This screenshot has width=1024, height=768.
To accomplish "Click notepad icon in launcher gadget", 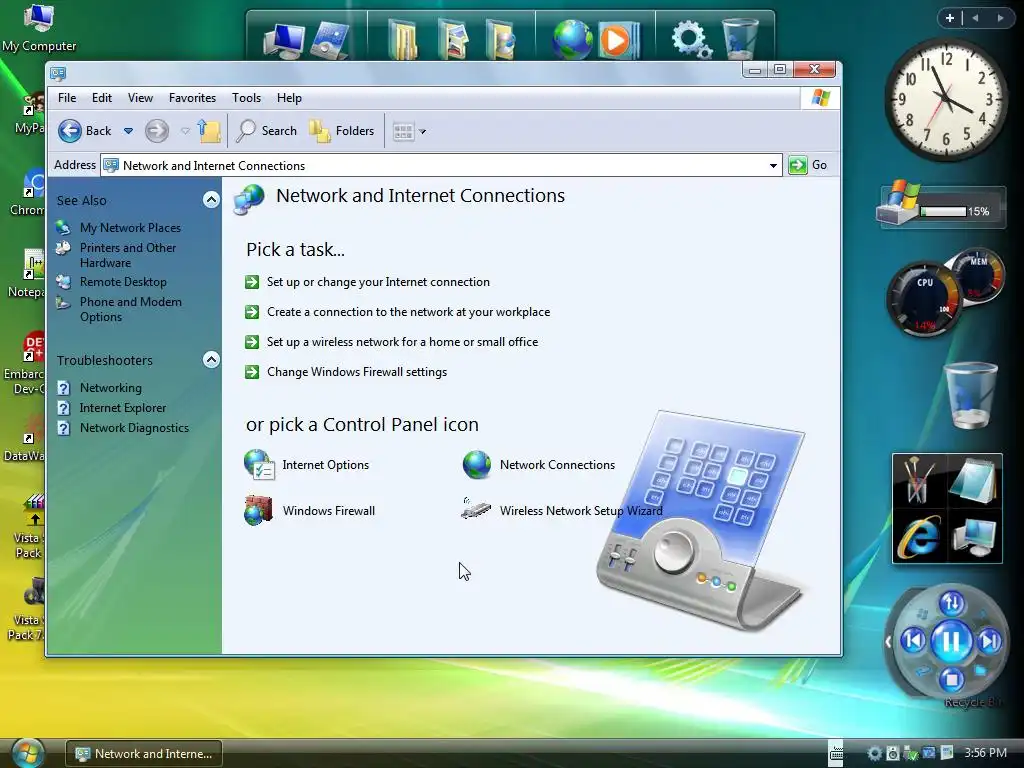I will coord(973,481).
